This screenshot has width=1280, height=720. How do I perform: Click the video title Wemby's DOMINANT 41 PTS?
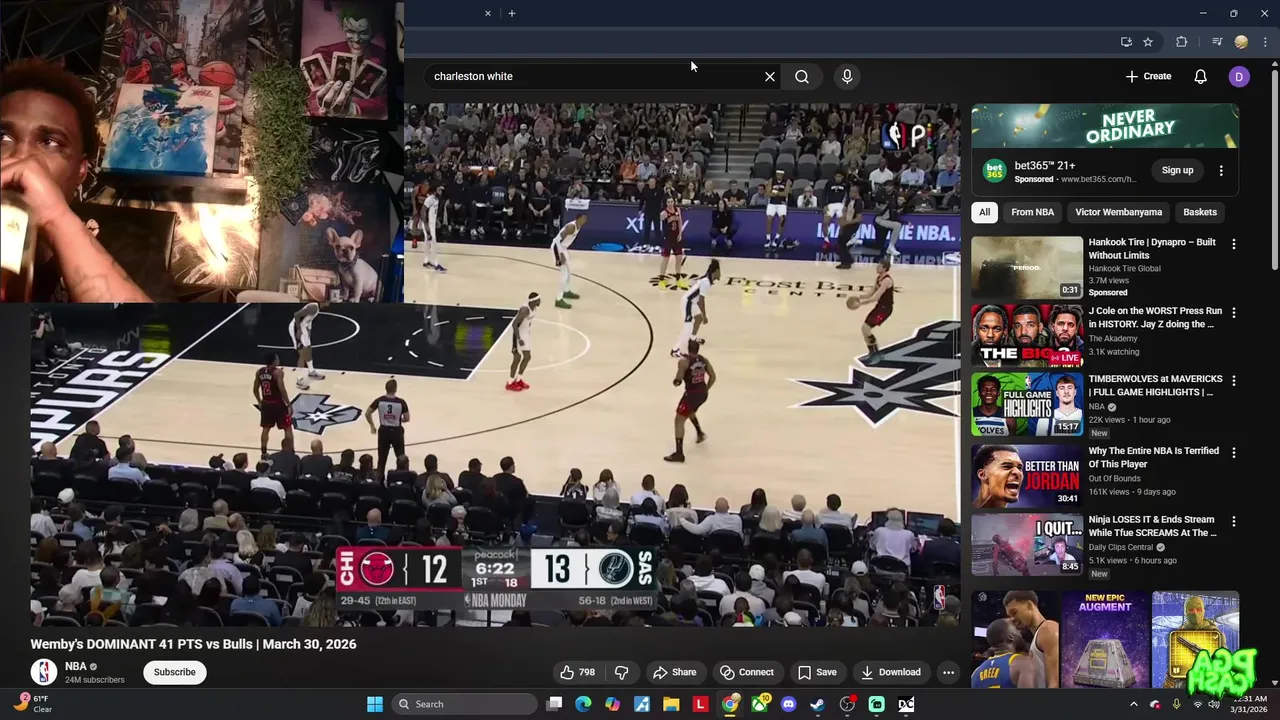(x=193, y=644)
